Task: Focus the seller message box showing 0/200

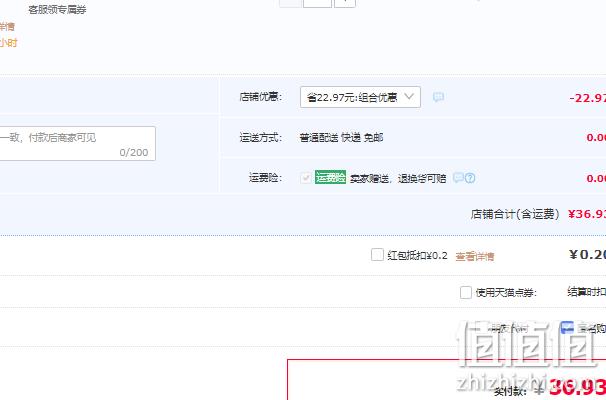Action: [x=77, y=143]
